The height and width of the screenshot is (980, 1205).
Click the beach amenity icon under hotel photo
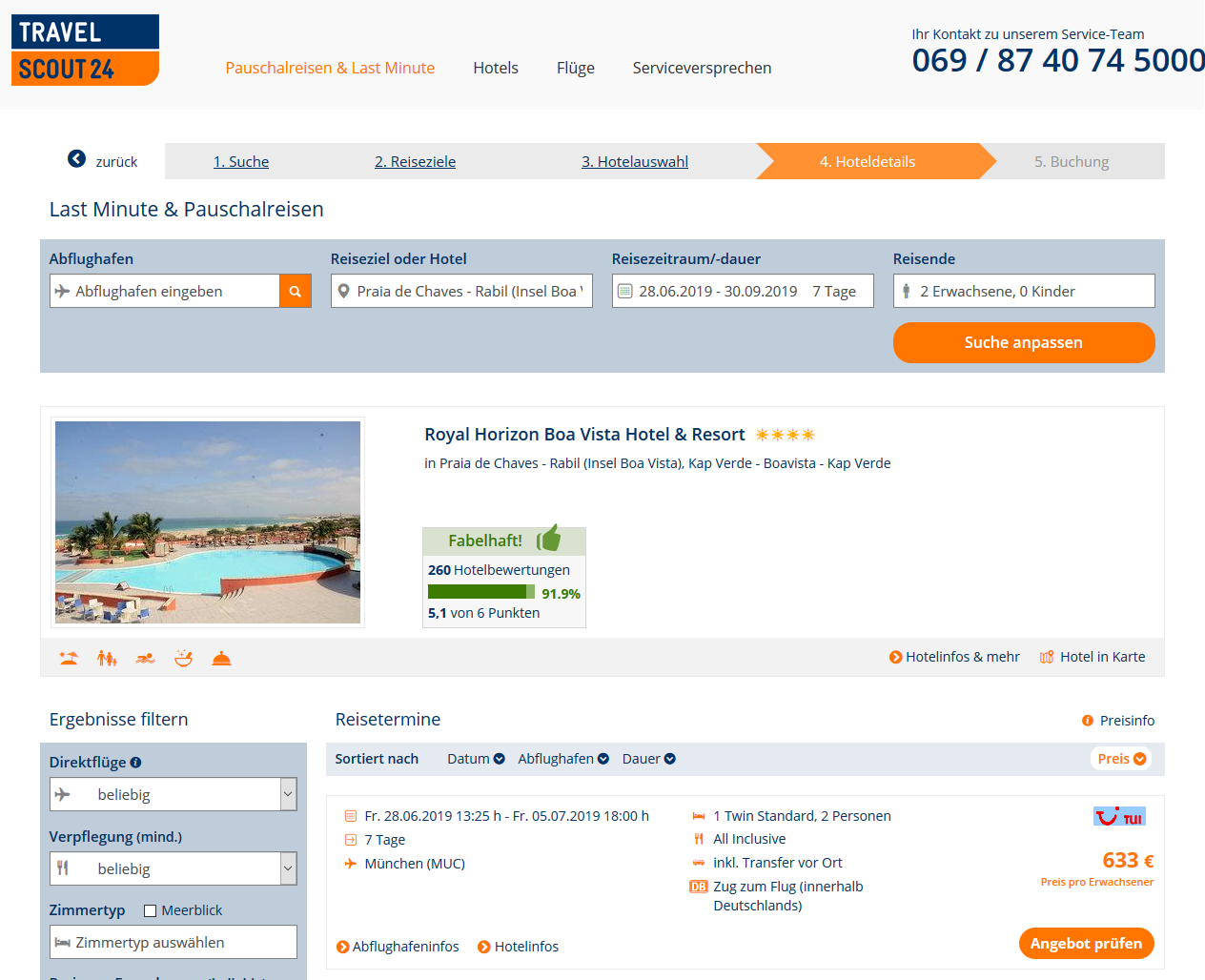click(69, 658)
